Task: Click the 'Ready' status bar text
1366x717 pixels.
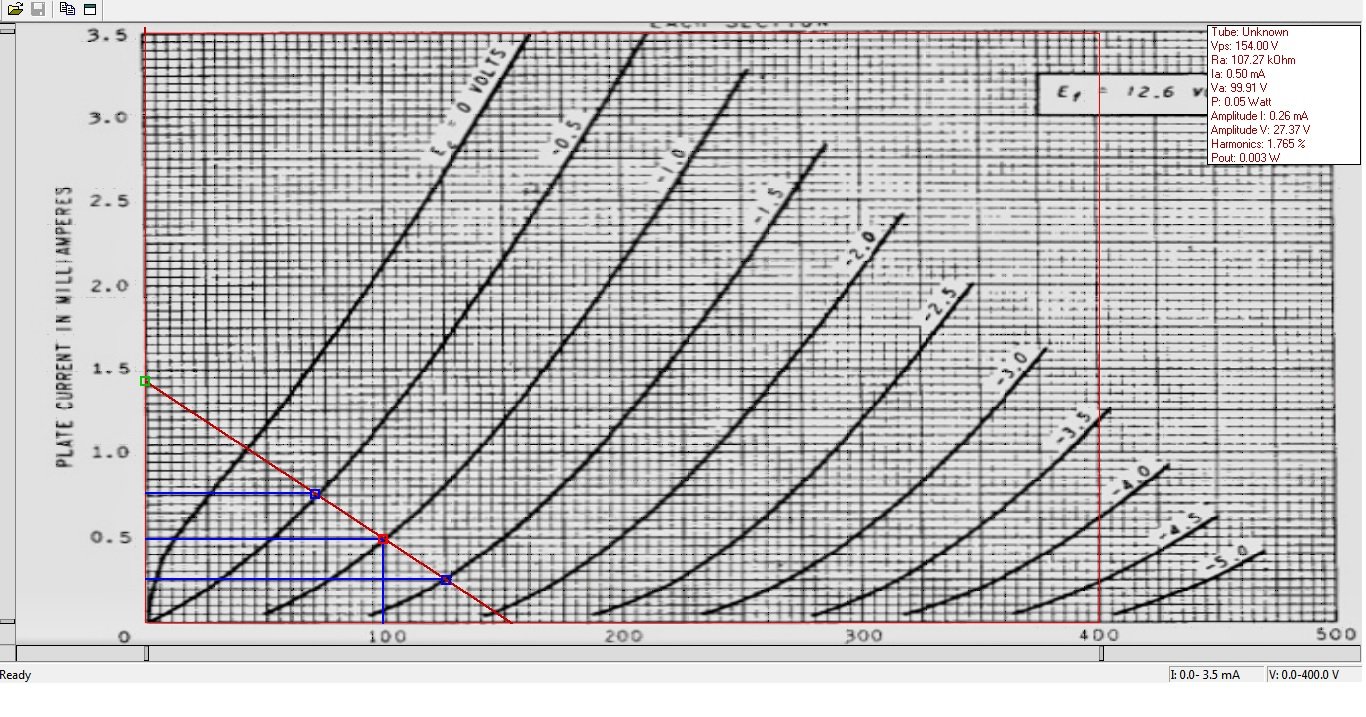Action: [16, 675]
